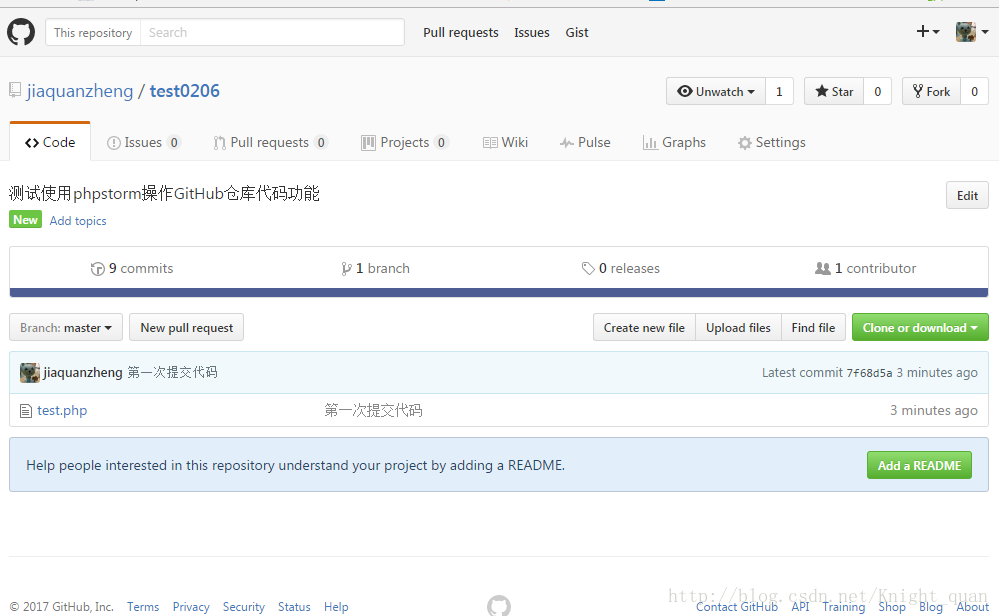Click the commits history clock icon
This screenshot has height=616, width=999.
click(x=97, y=269)
